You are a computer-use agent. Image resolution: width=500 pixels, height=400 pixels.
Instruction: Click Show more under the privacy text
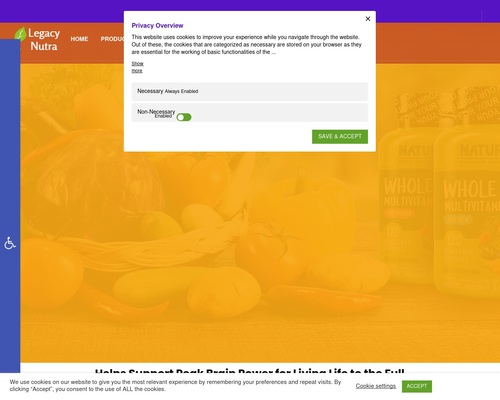137,67
